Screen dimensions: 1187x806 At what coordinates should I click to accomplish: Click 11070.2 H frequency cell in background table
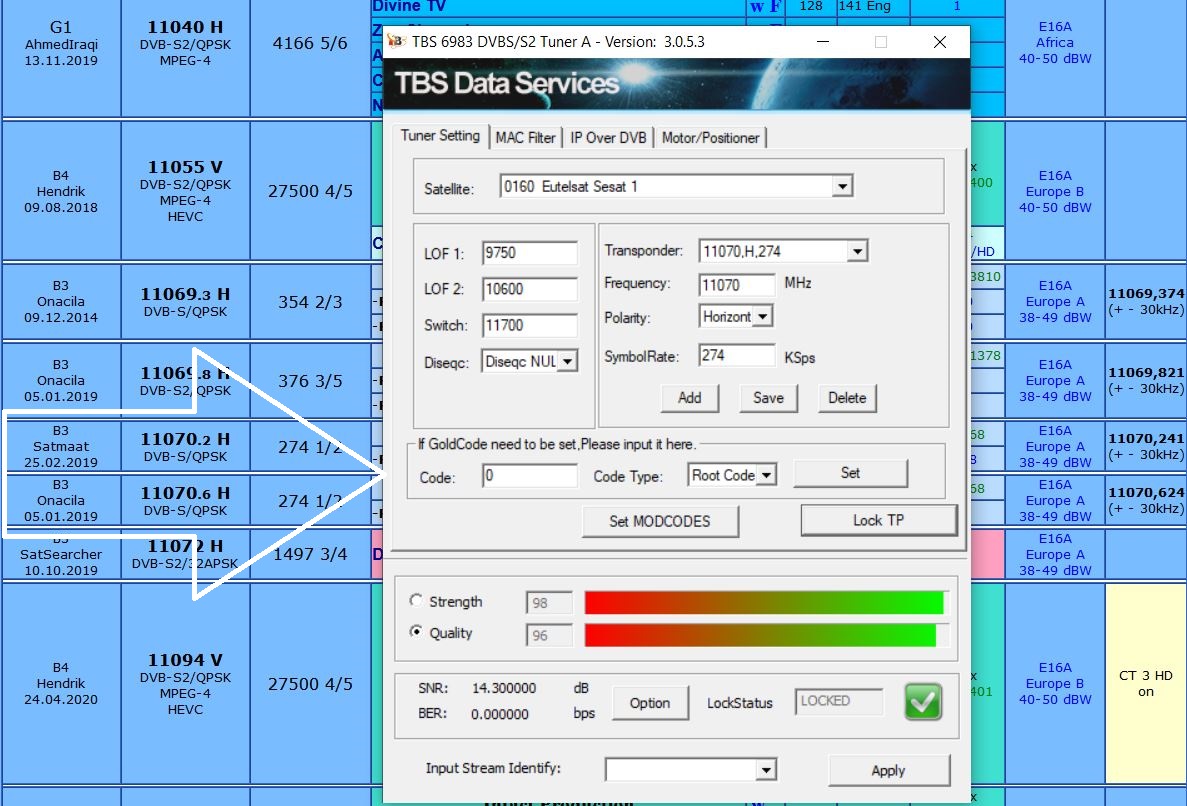coord(185,447)
